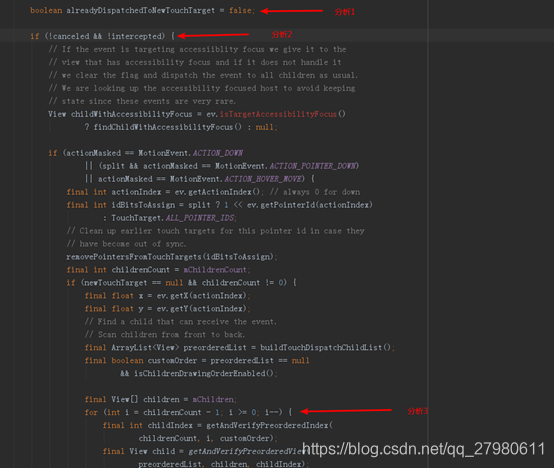Click comment "have become out of sync."
Viewport: 554px width, 468px height.
[x=126, y=244]
